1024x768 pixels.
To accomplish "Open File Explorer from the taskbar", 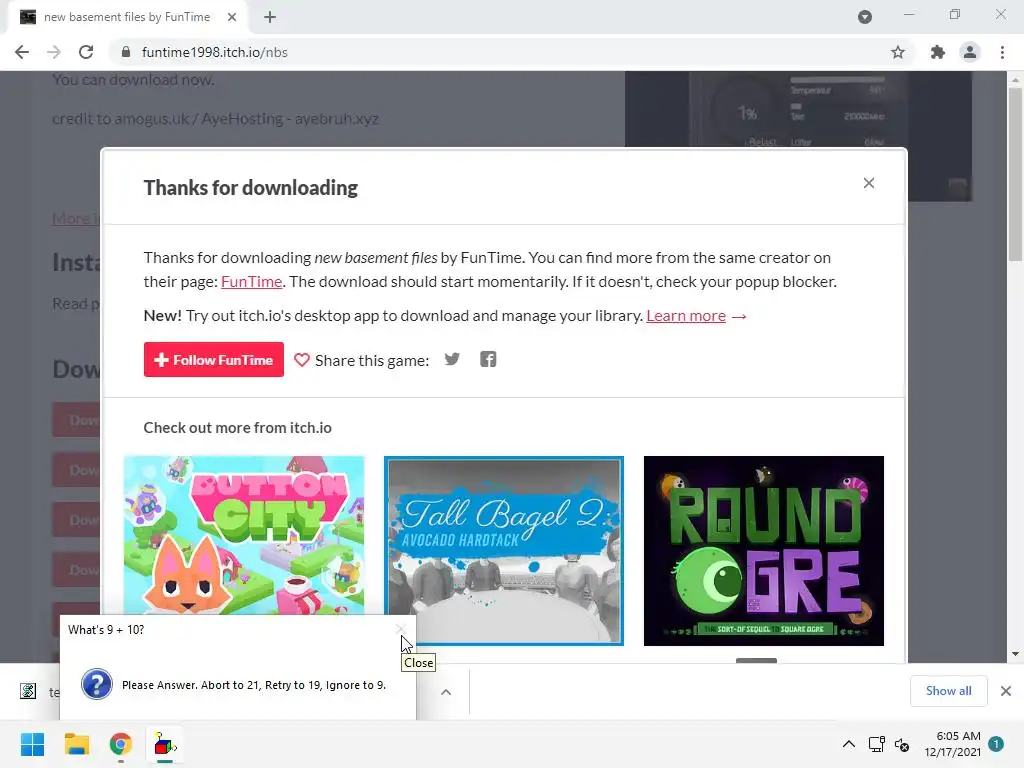I will (76, 744).
